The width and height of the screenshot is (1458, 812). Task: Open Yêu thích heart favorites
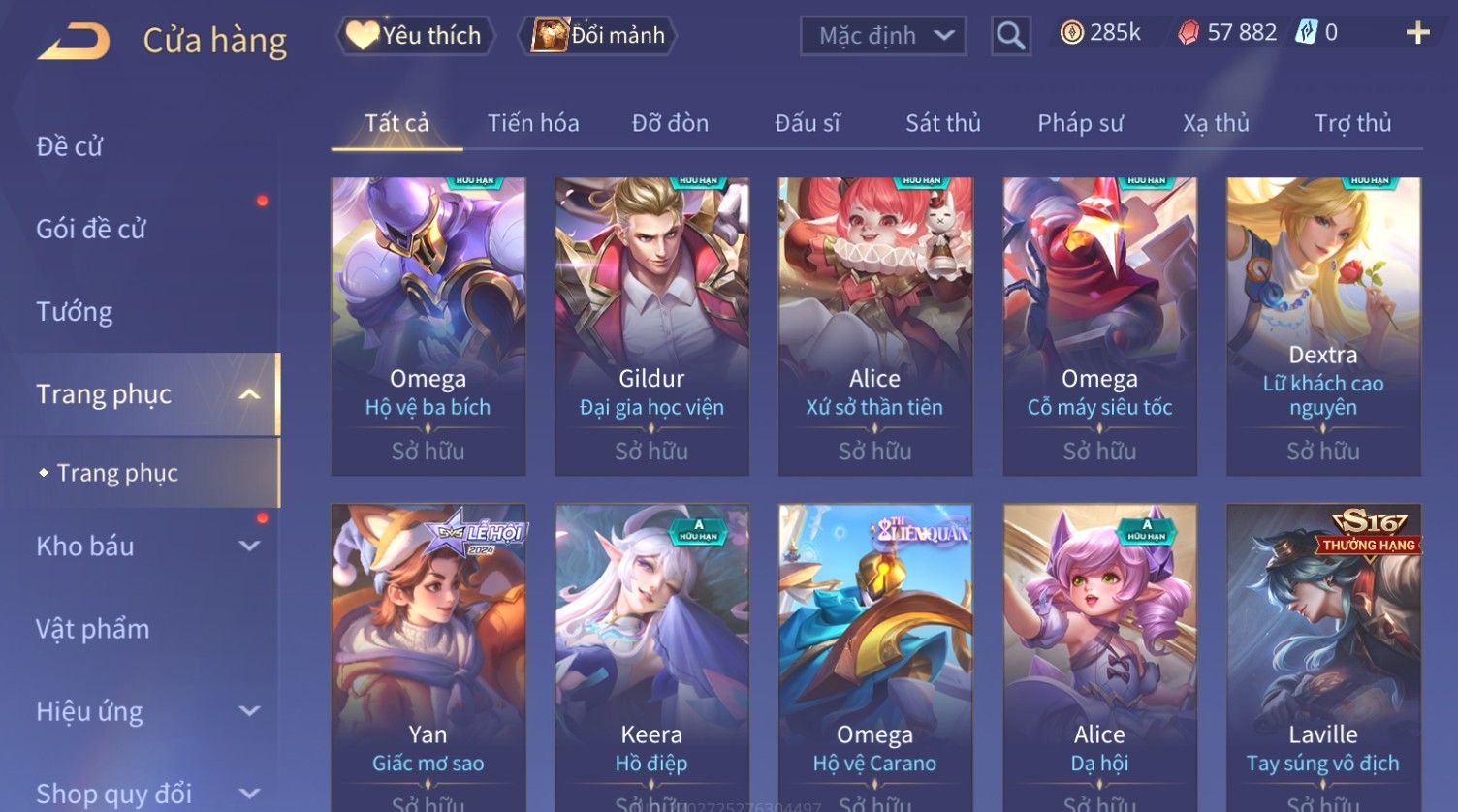[x=415, y=36]
